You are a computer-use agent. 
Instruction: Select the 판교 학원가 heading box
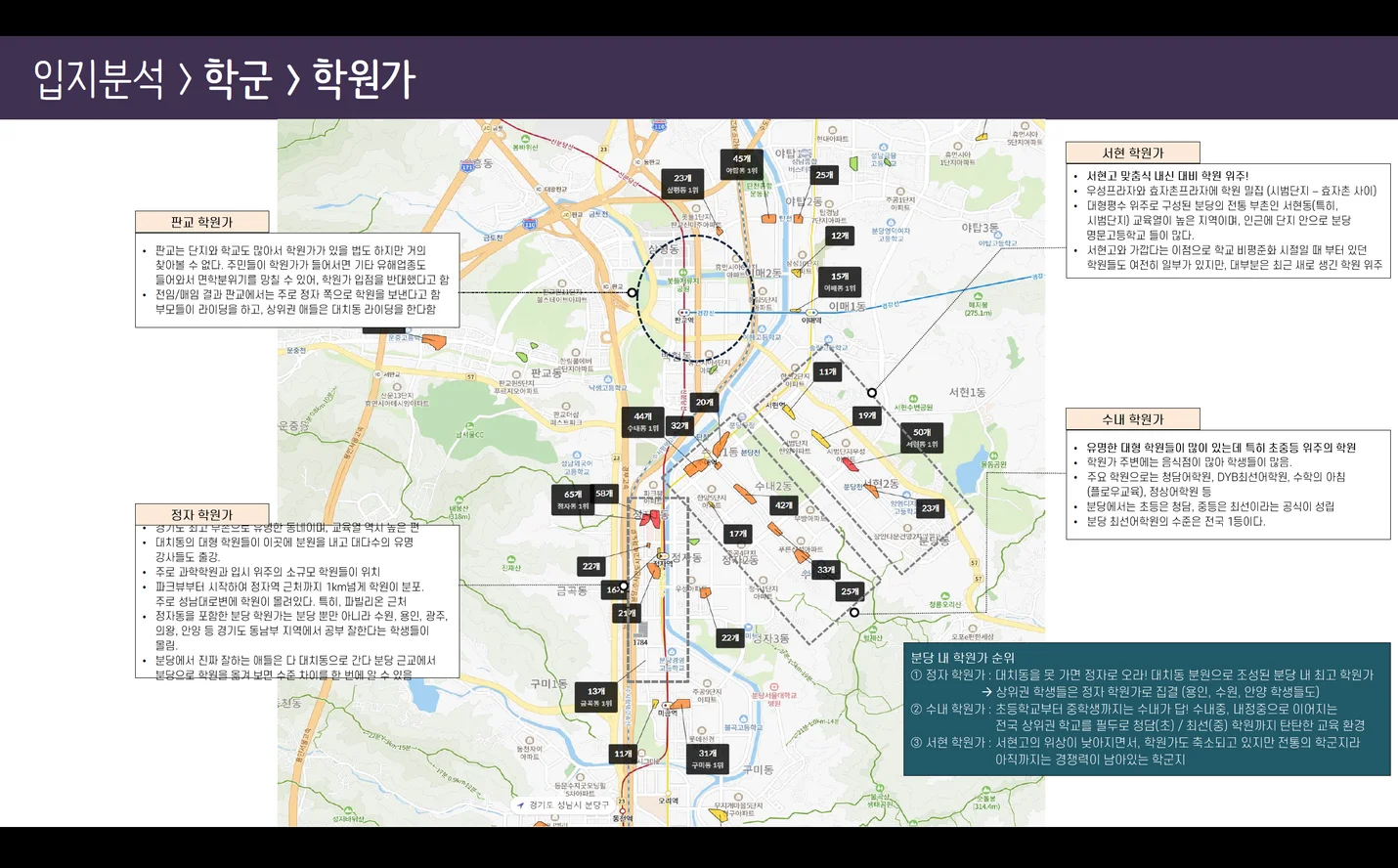[x=201, y=222]
